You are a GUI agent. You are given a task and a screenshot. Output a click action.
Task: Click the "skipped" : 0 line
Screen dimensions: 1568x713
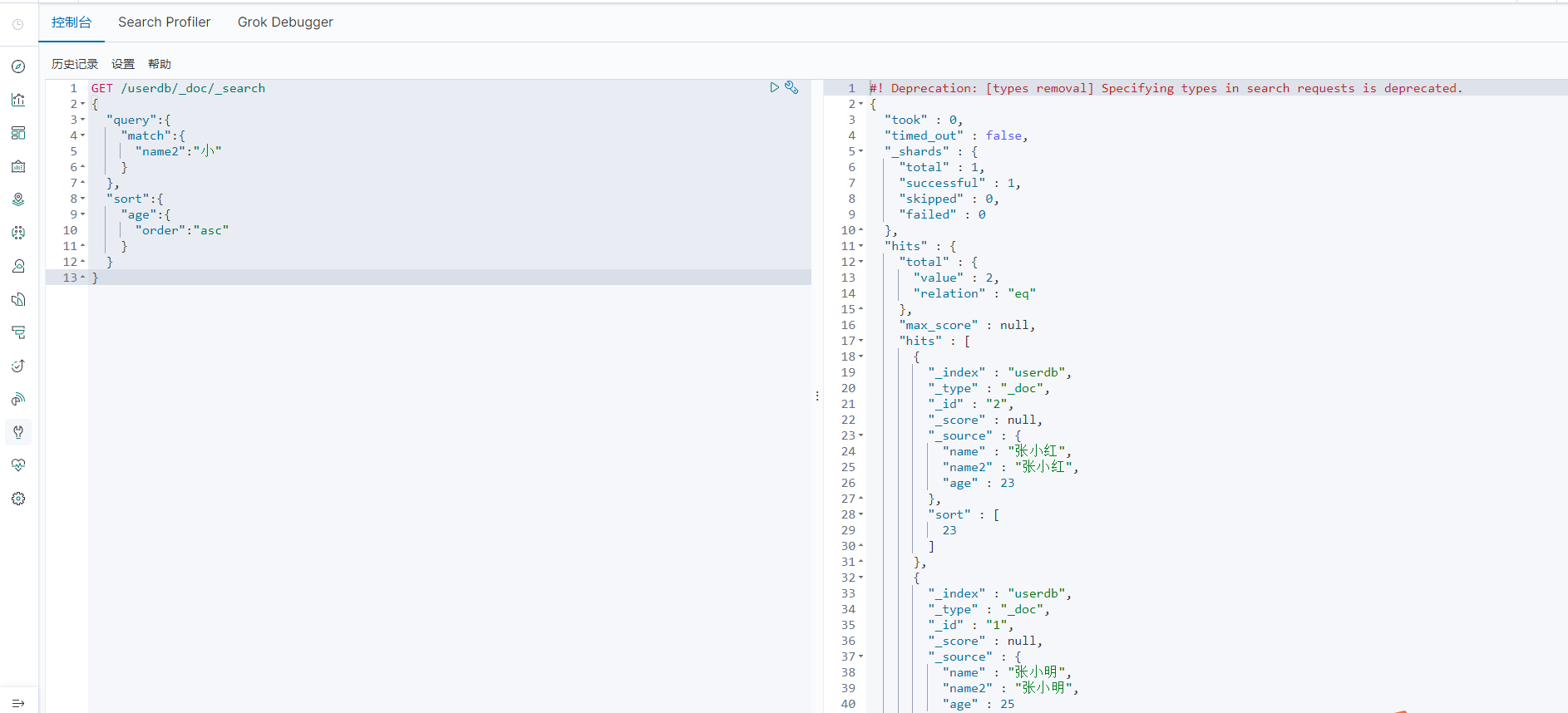pos(949,199)
